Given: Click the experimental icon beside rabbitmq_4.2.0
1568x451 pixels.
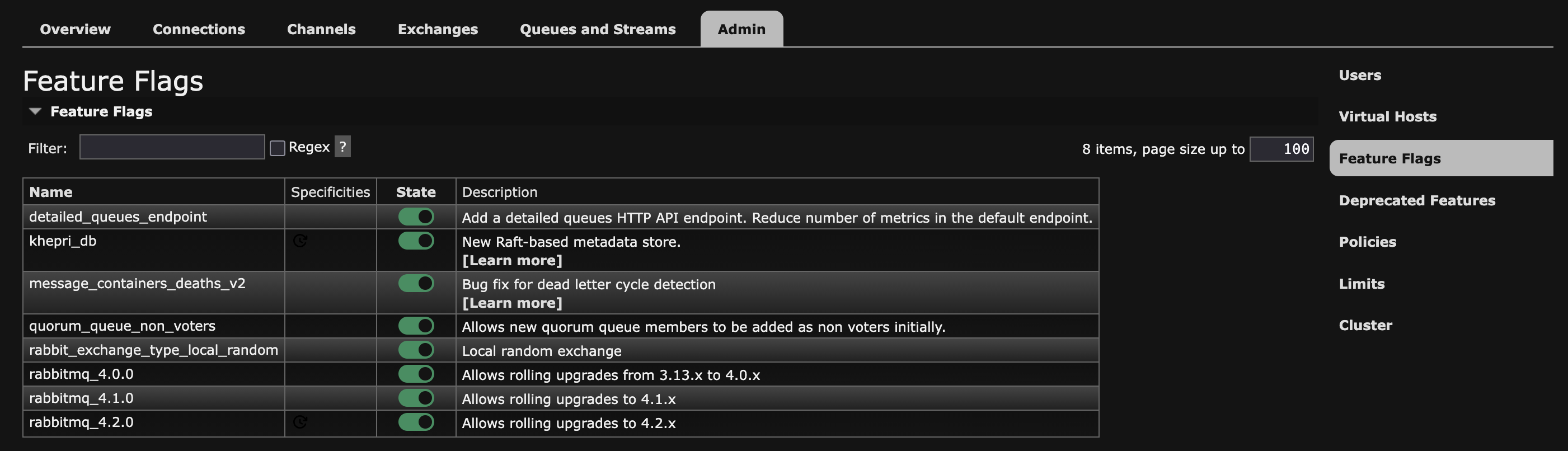Looking at the screenshot, I should [300, 422].
